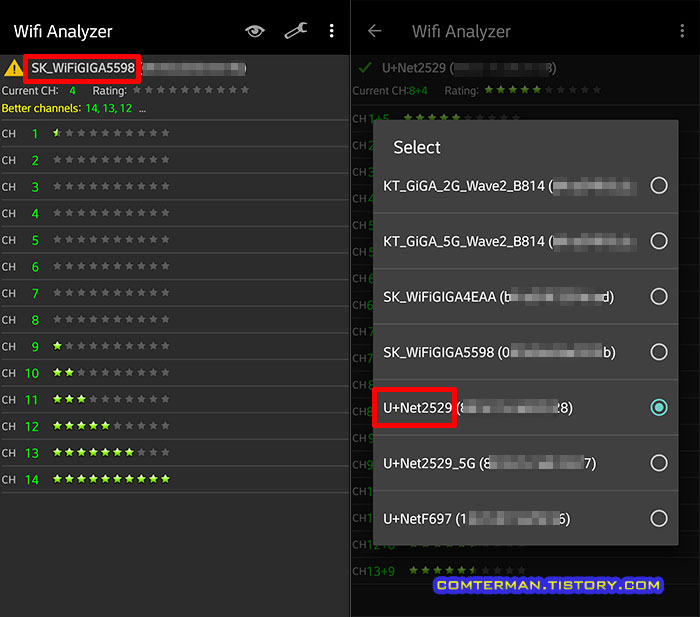
Task: Tap the CH 8 rating row
Action: pos(174,320)
